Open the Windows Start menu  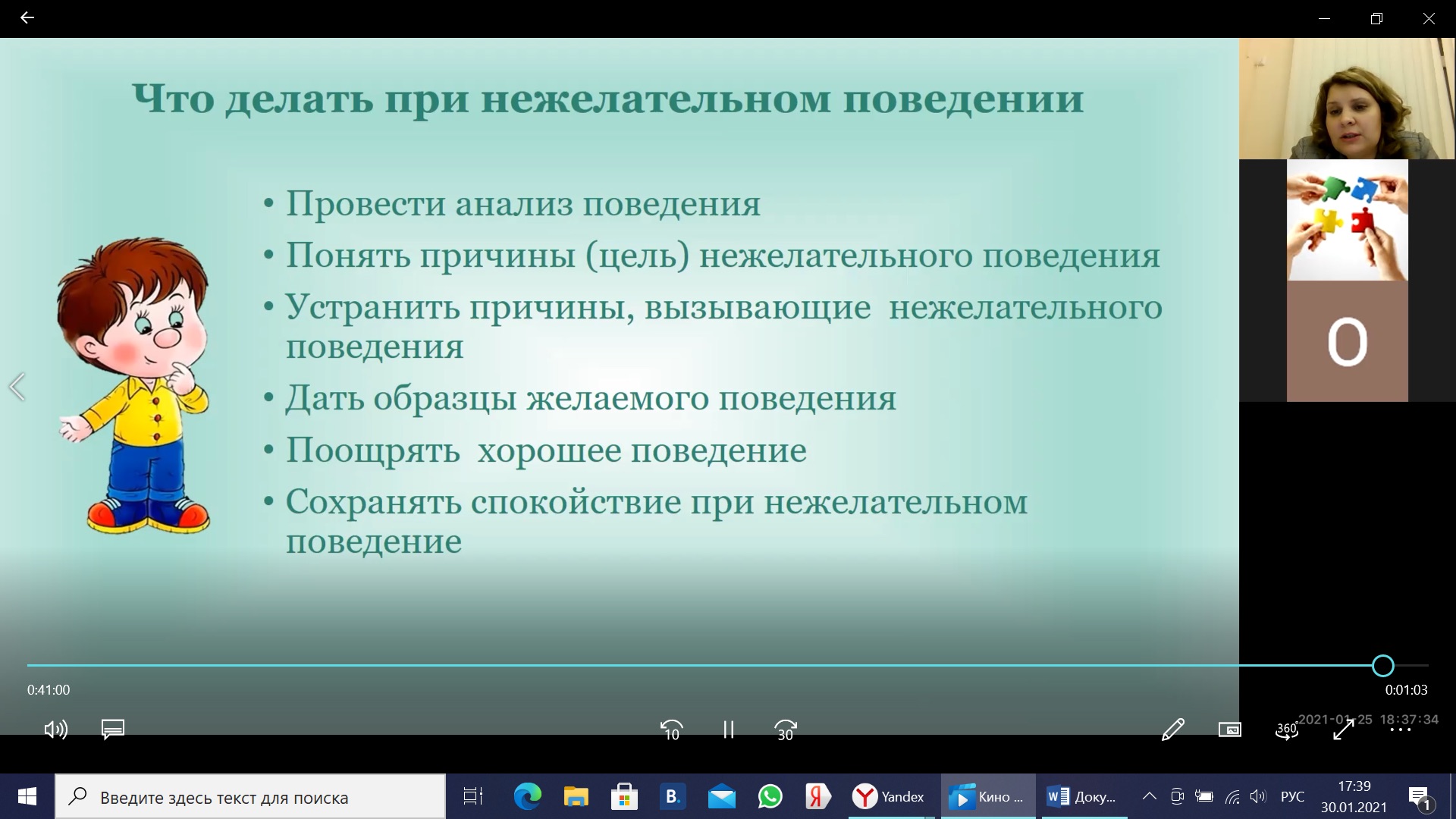27,796
